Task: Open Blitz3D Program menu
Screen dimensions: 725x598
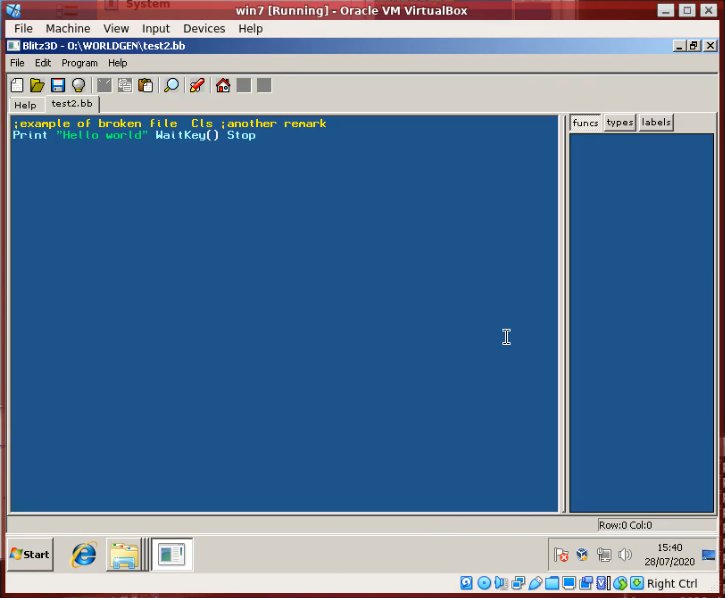Action: click(80, 63)
